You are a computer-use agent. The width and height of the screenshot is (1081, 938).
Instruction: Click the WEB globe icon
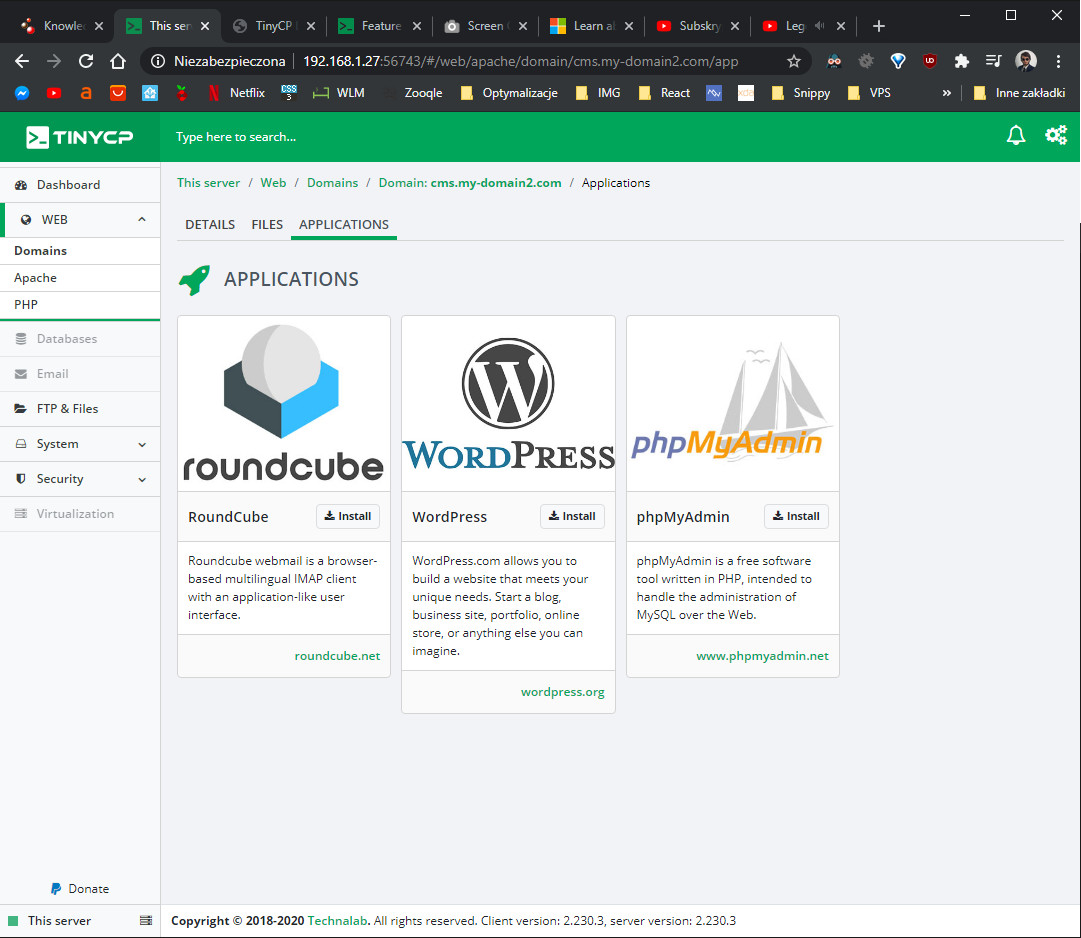tap(26, 220)
